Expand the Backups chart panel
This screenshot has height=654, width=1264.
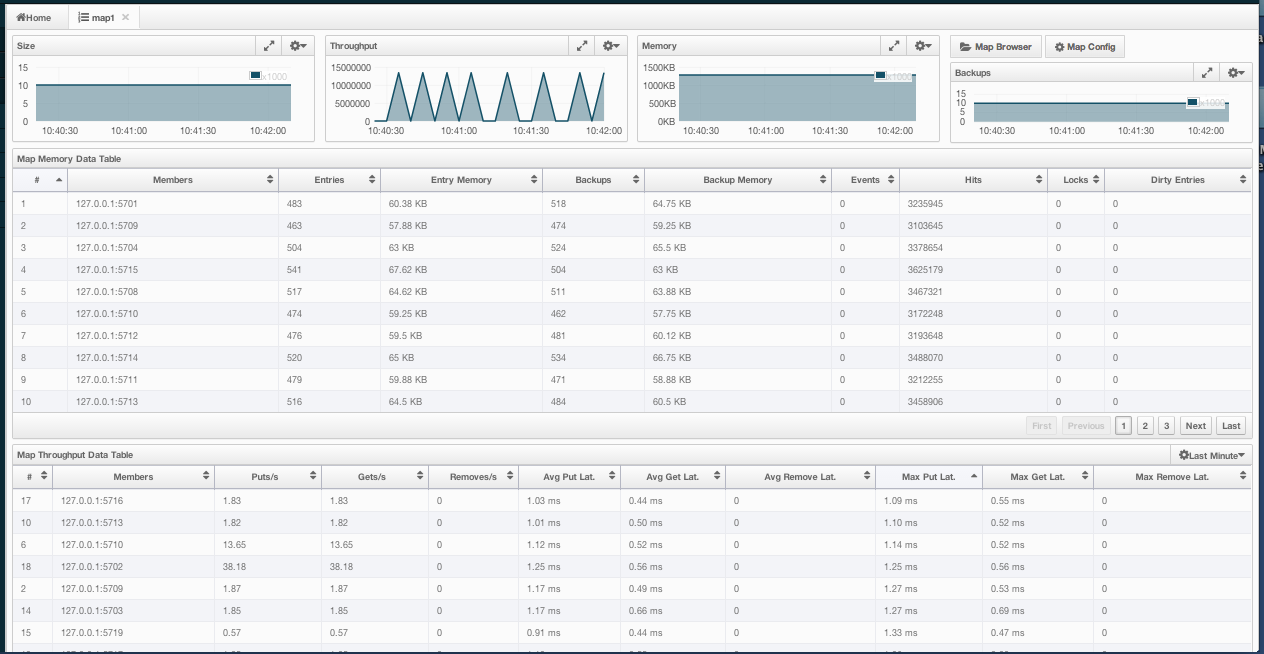[1208, 73]
